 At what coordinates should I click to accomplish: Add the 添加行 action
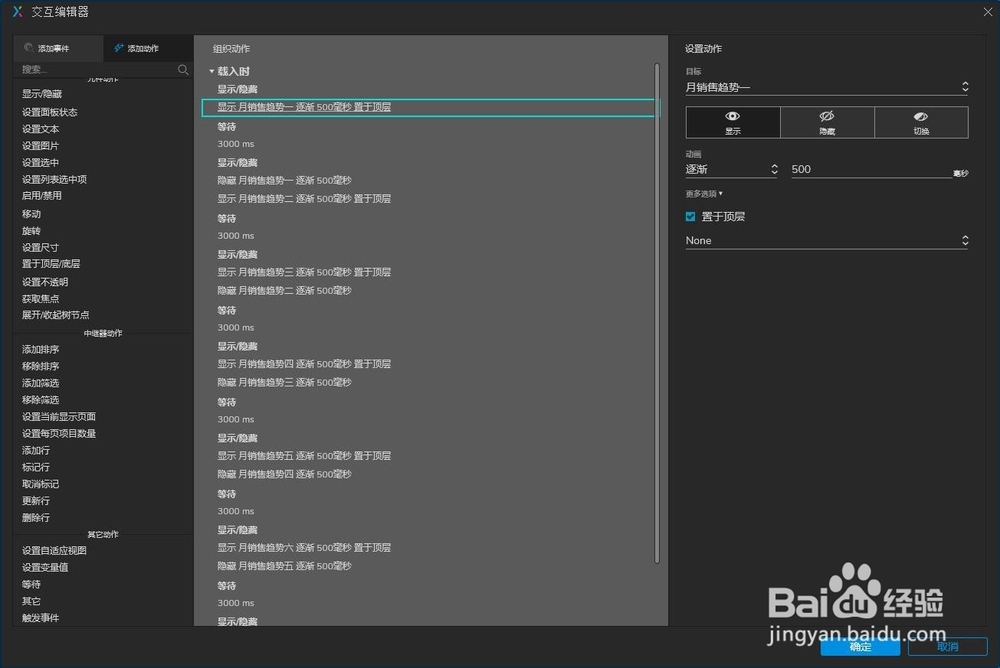pyautogui.click(x=36, y=450)
